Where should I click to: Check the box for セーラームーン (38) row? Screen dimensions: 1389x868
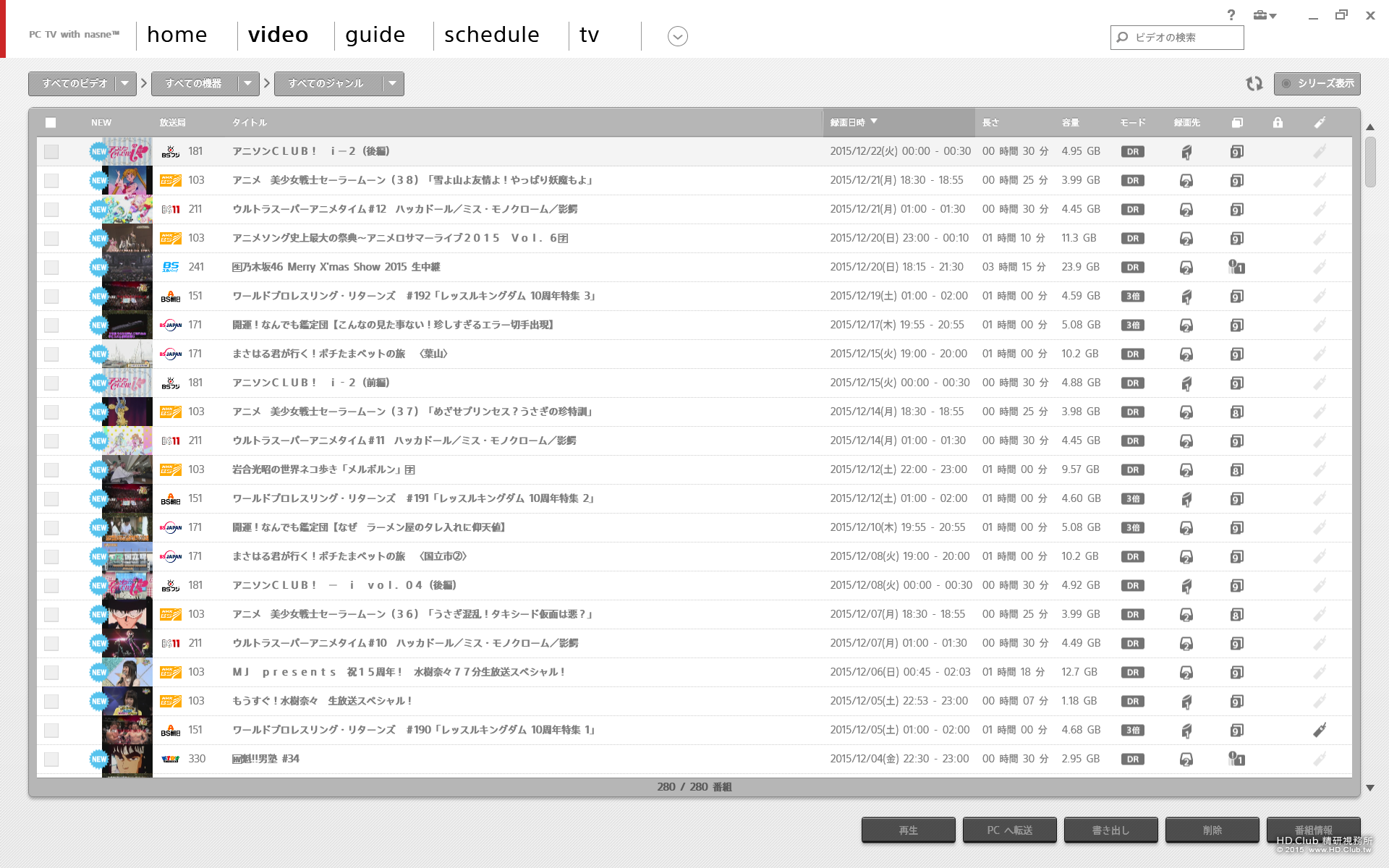pos(51,180)
